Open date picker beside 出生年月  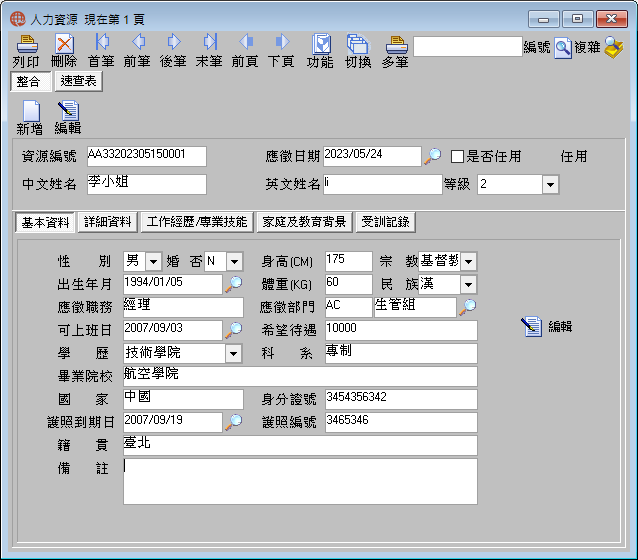point(234,284)
